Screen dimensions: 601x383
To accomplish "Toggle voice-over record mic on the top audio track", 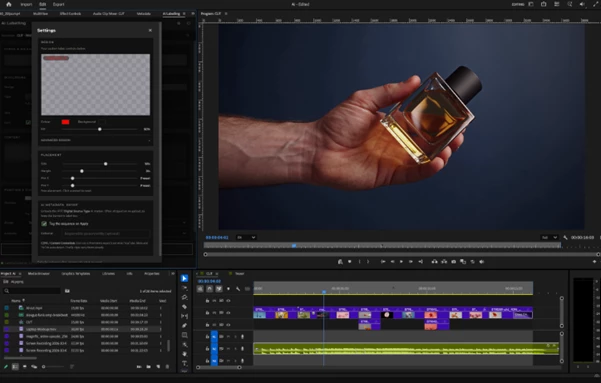I will 242,337.
